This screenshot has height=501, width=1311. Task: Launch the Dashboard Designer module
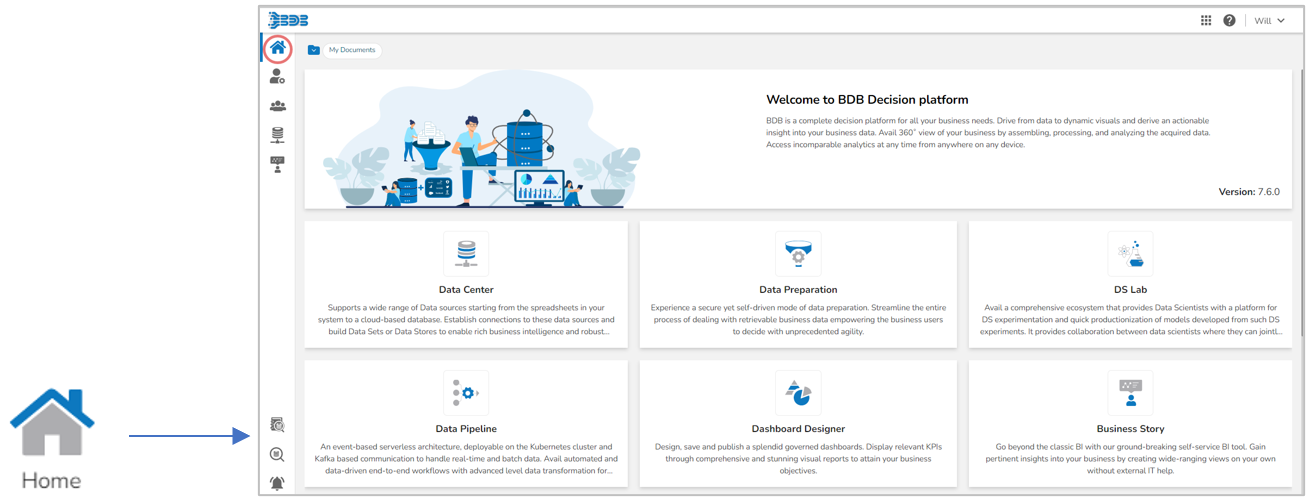tap(798, 424)
